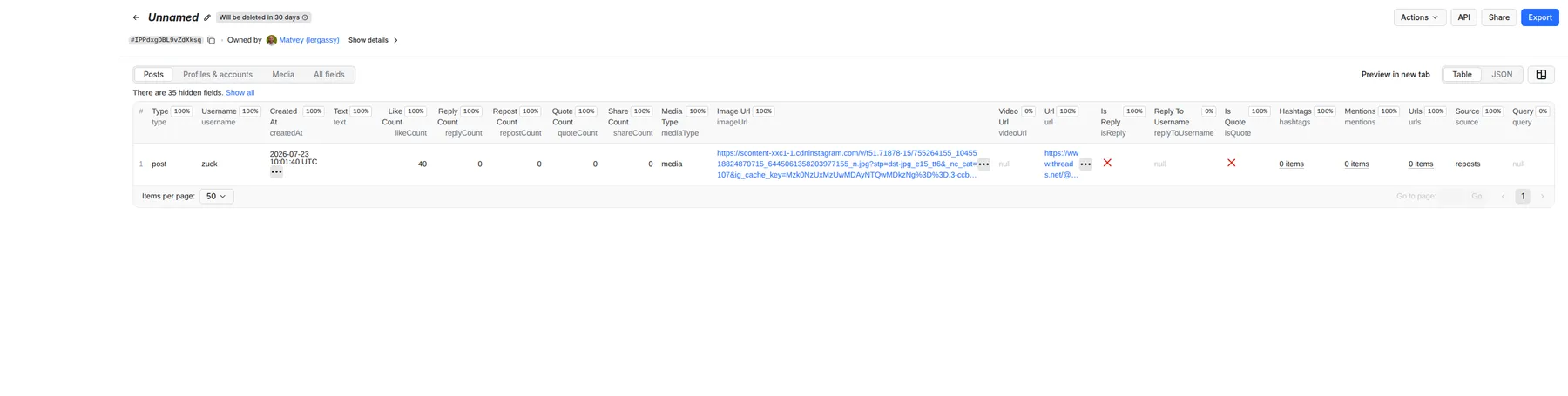Click Mentions '0 items' cell
This screenshot has width=1568, height=396.
(1356, 164)
